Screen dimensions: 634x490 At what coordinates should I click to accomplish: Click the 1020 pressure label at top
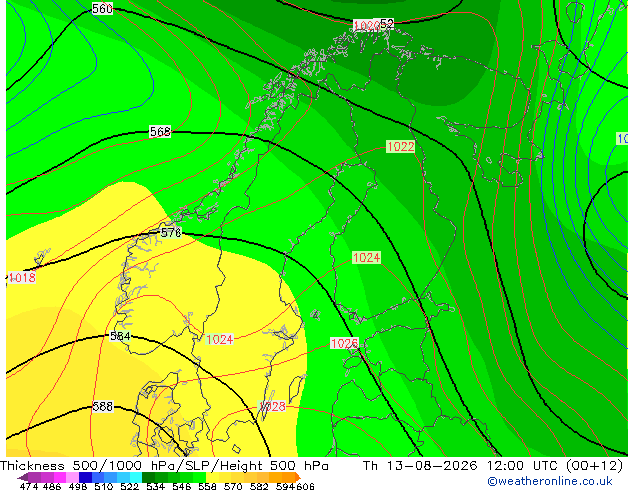366,25
